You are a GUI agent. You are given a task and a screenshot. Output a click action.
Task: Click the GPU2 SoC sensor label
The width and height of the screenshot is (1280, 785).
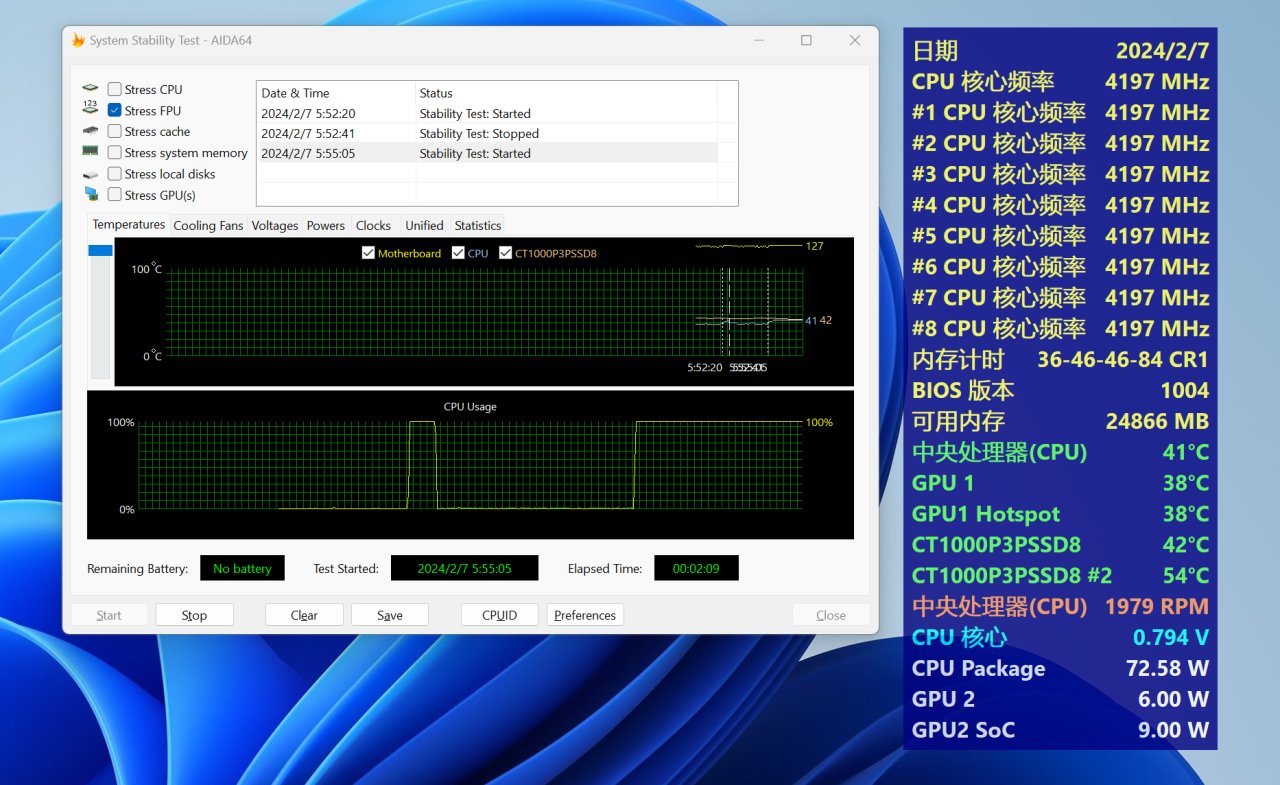[x=963, y=731]
